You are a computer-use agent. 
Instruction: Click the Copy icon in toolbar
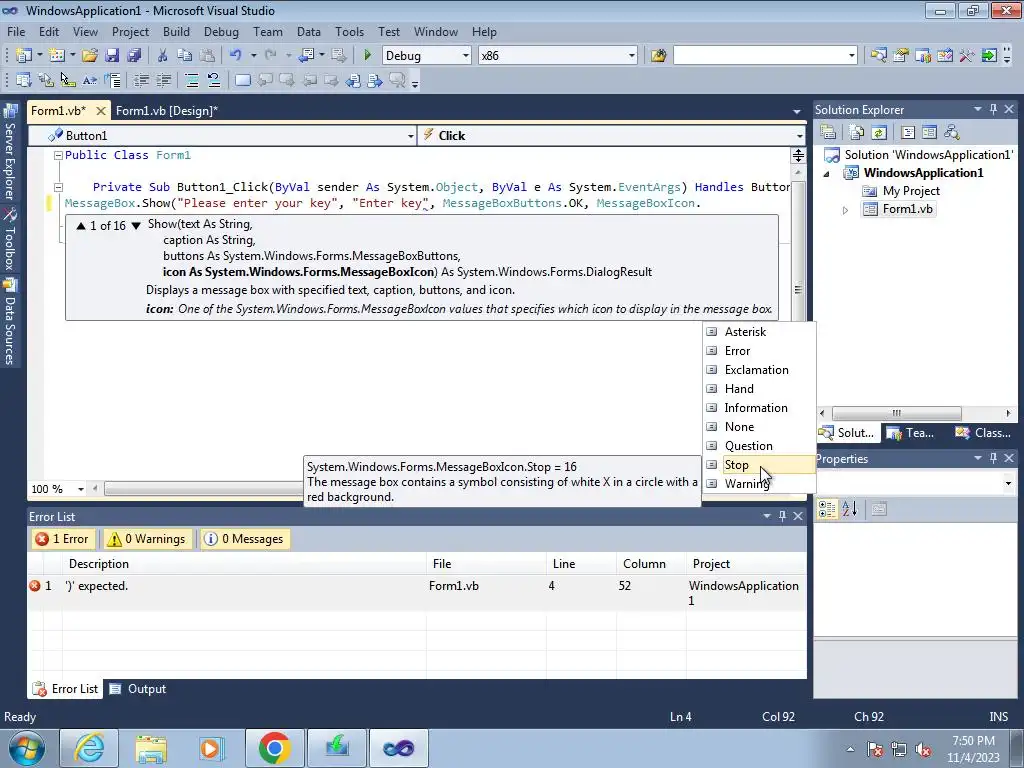[x=185, y=56]
